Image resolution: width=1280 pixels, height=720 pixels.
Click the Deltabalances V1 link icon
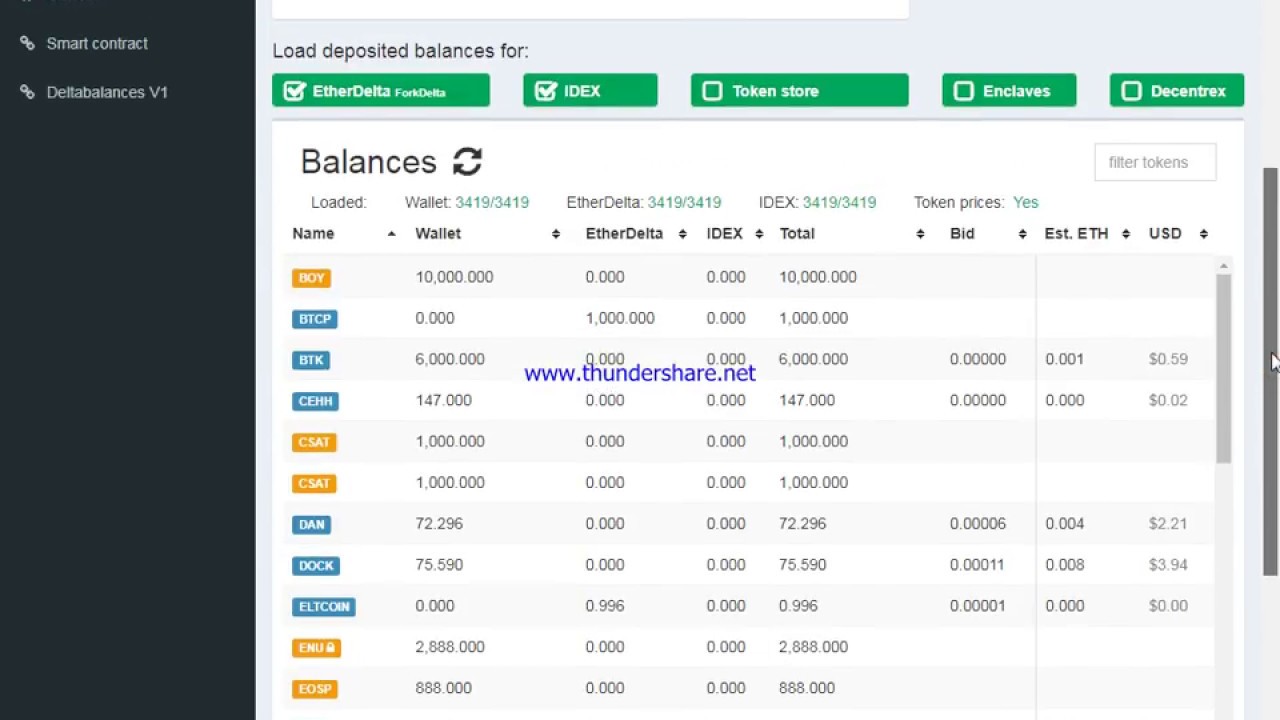click(x=27, y=92)
